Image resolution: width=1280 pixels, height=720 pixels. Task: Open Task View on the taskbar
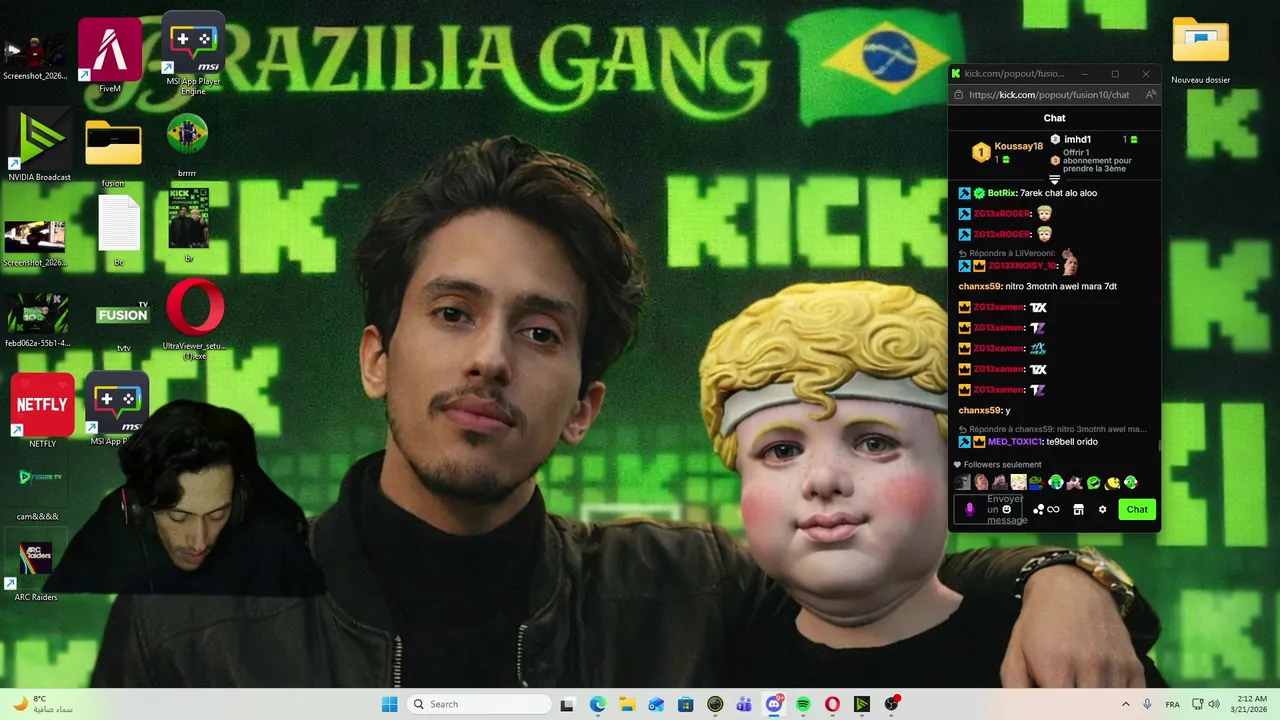point(567,704)
